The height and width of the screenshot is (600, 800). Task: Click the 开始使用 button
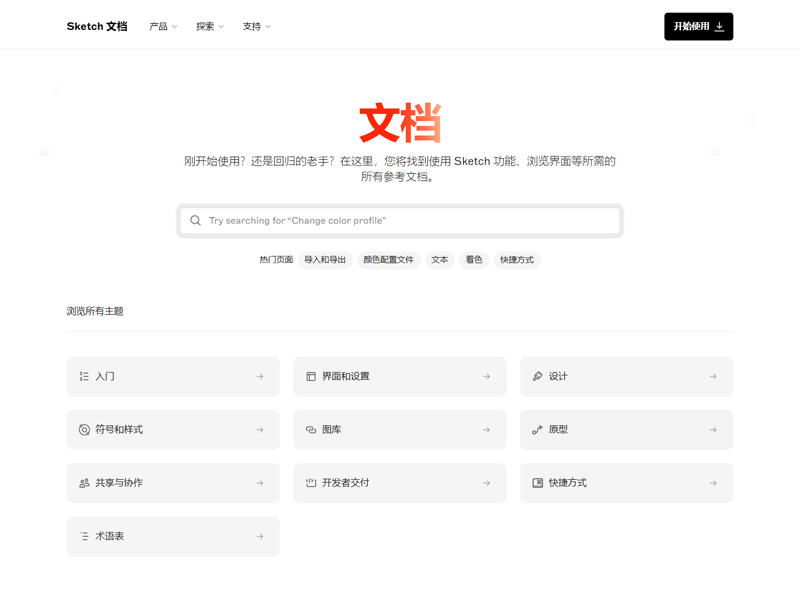point(698,26)
